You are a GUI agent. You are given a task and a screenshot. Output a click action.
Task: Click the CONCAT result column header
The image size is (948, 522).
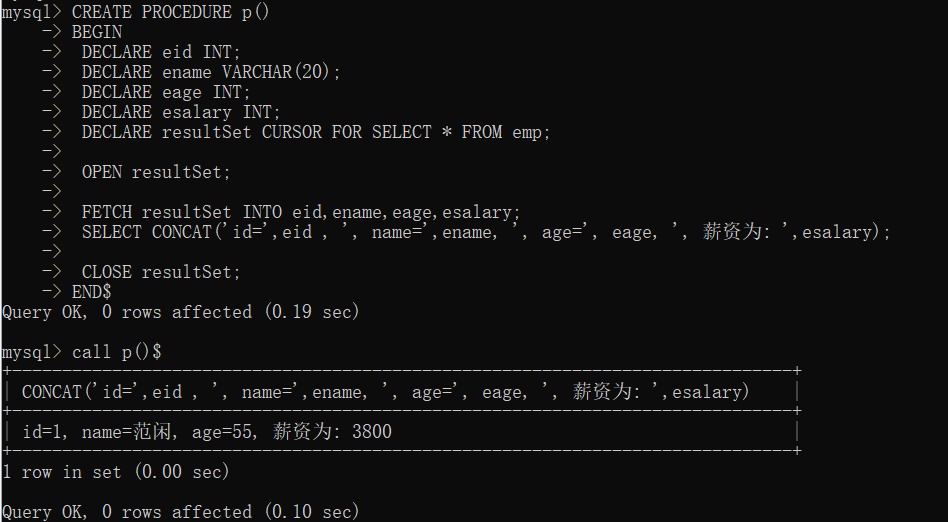pyautogui.click(x=385, y=392)
